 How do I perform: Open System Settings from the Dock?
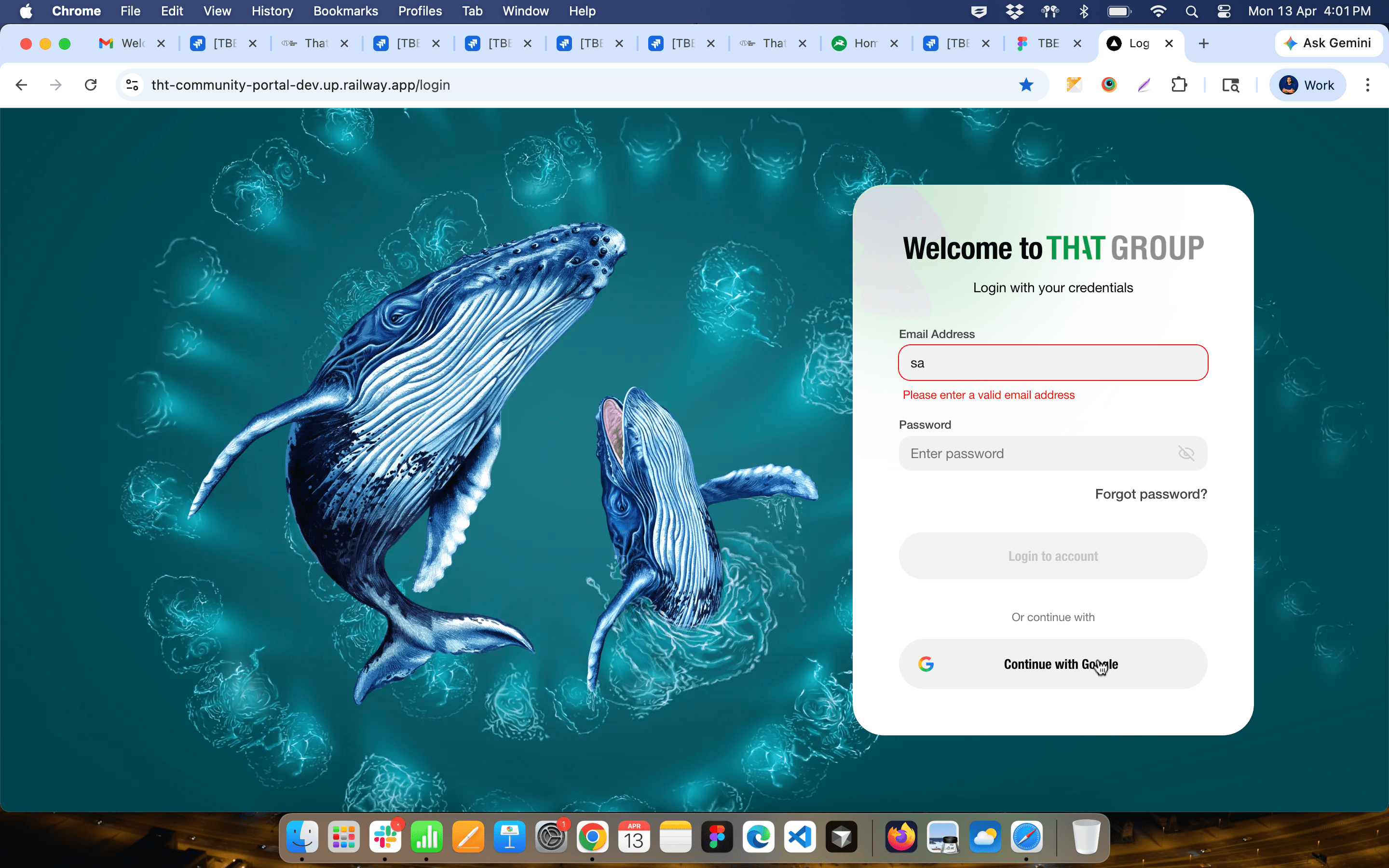pos(551,838)
